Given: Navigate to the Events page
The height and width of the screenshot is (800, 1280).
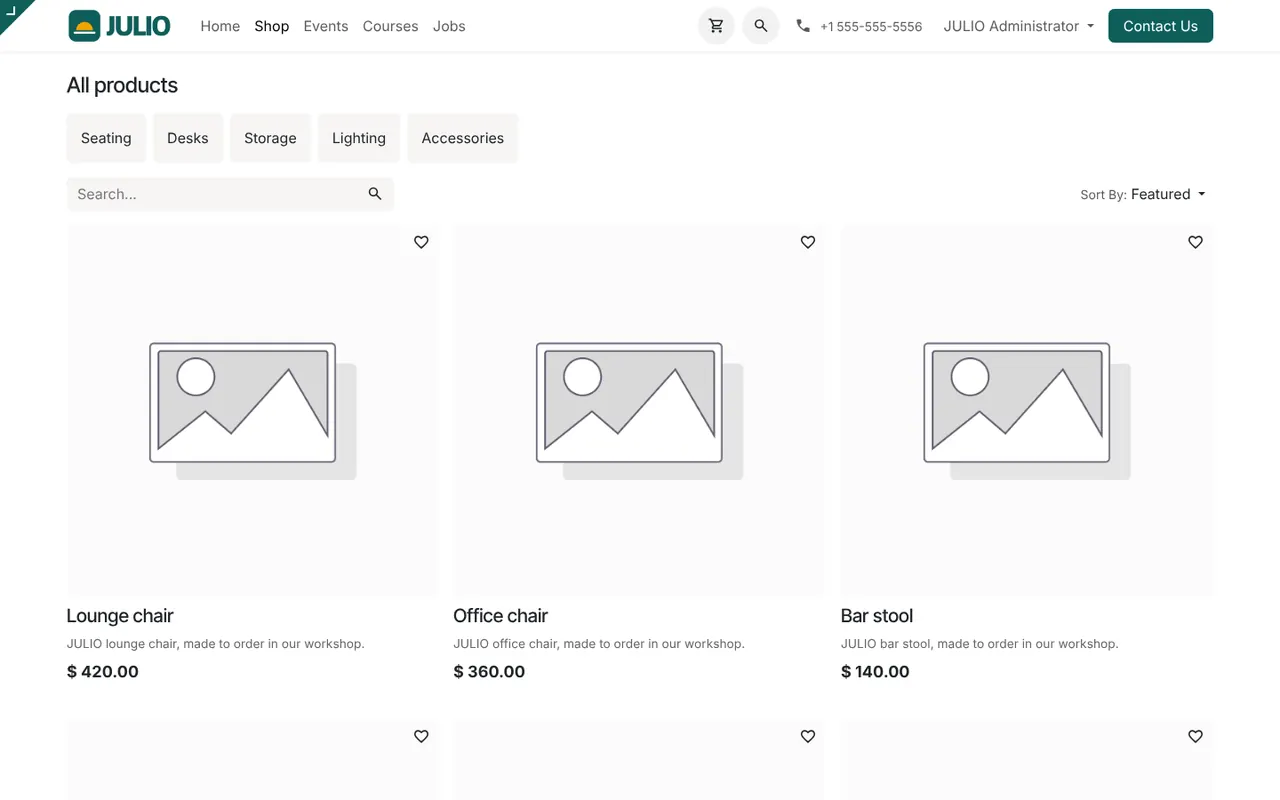Looking at the screenshot, I should [x=326, y=26].
